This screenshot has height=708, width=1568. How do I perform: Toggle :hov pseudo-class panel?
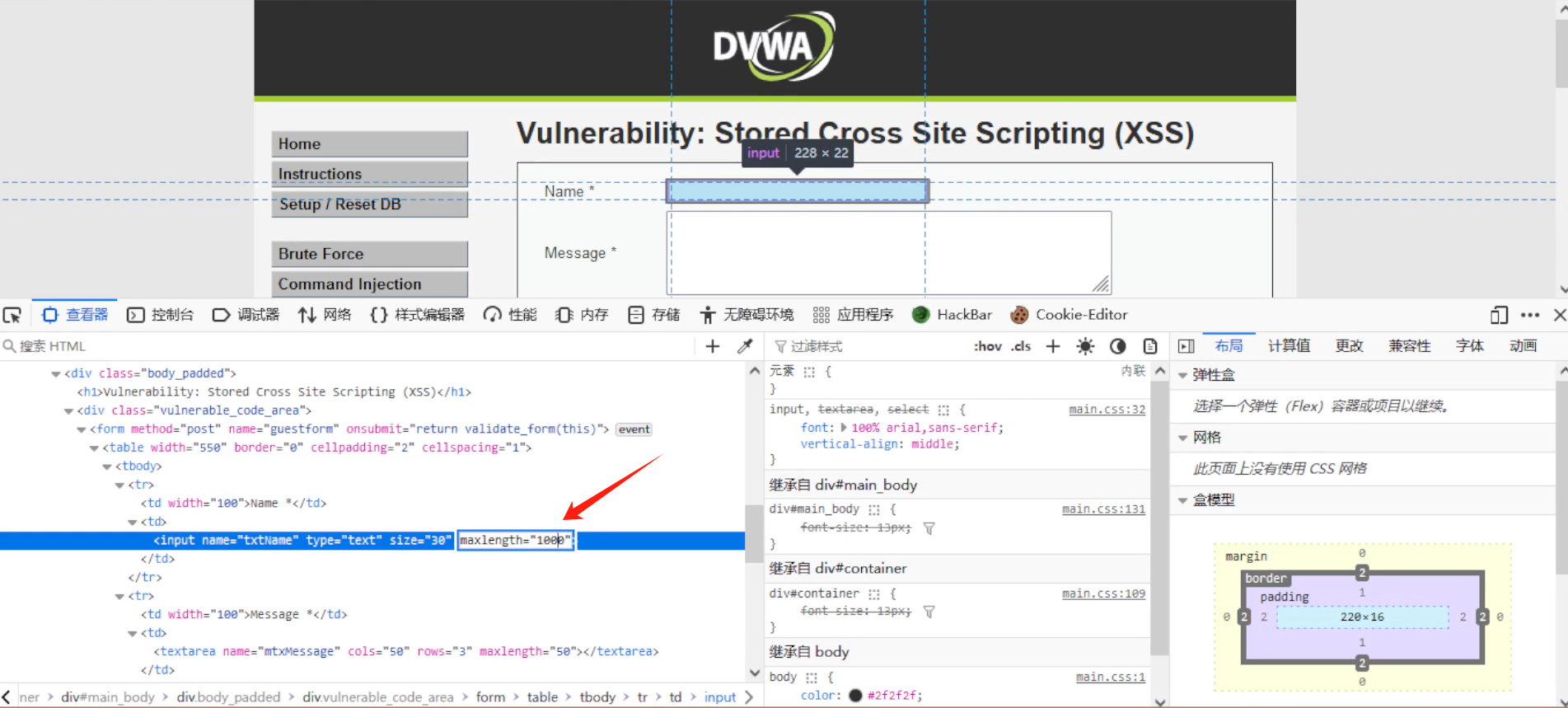click(988, 346)
